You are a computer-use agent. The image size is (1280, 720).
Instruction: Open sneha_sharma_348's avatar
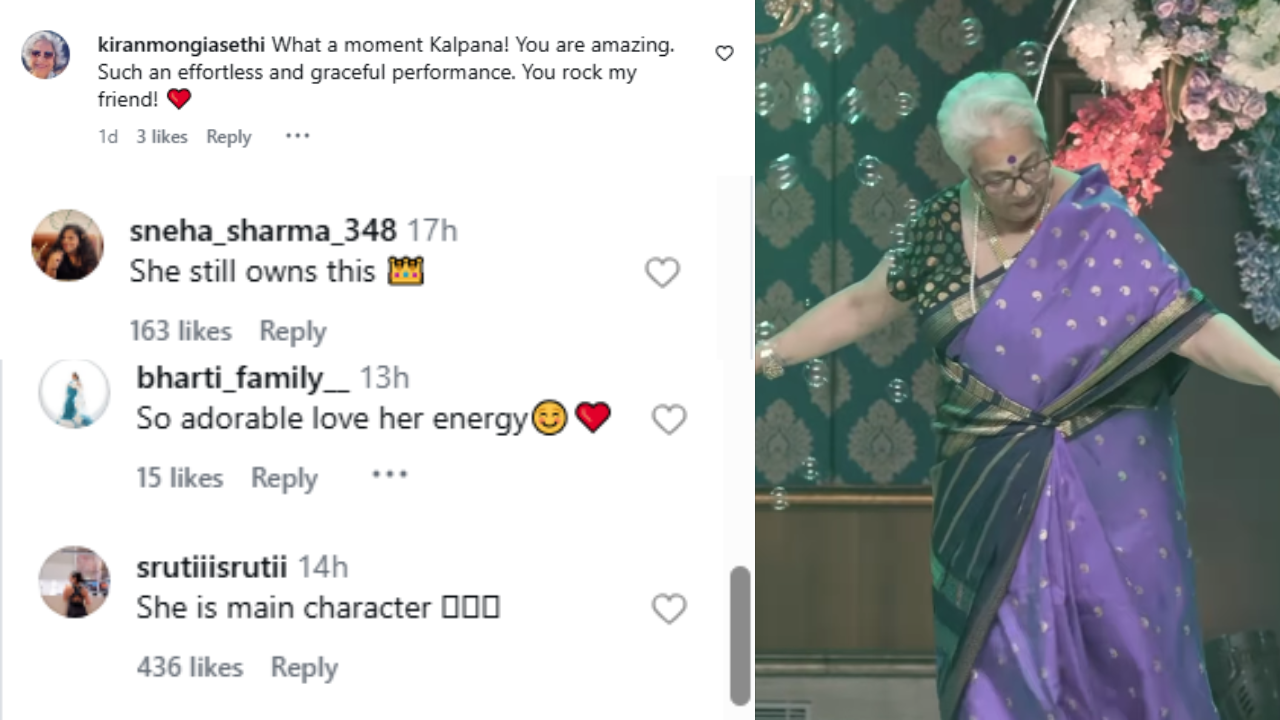click(68, 245)
